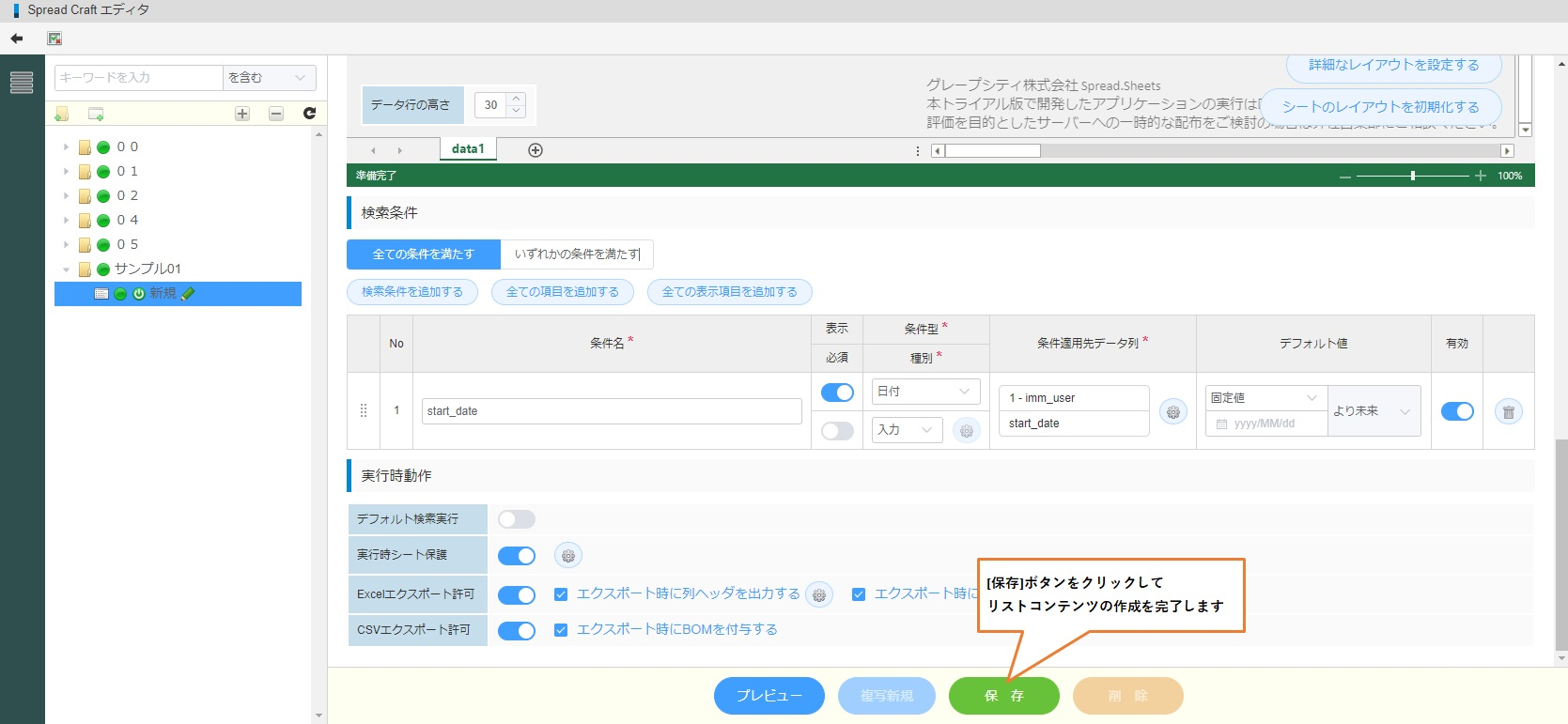Select the data1 sheet tab
The width and height of the screenshot is (1568, 724).
[468, 149]
